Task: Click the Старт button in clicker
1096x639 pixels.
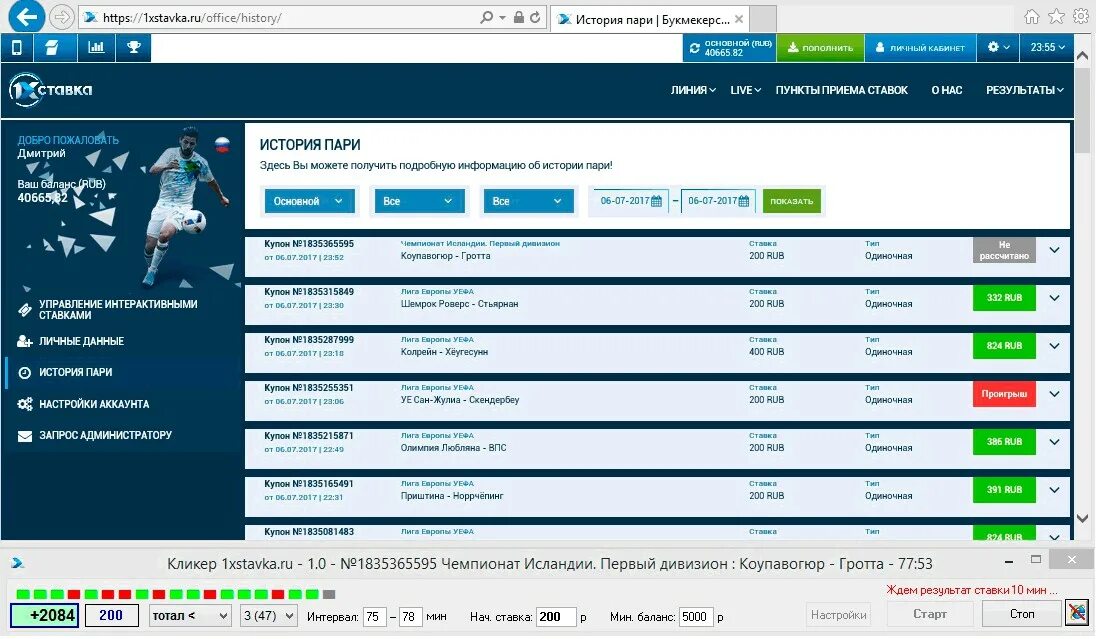Action: pos(930,614)
